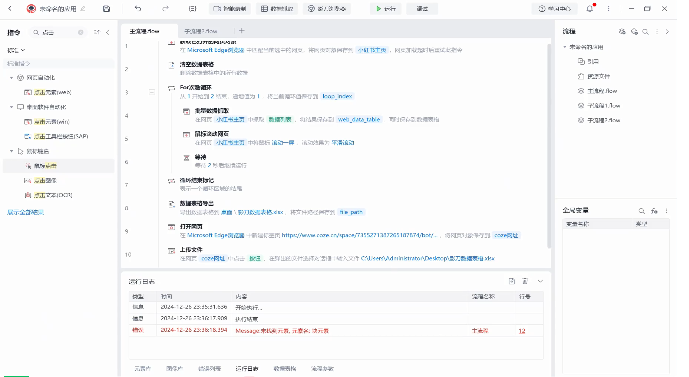Click the hourglass wait step icon
Viewport: 689px width, 377px height.
tap(186, 157)
